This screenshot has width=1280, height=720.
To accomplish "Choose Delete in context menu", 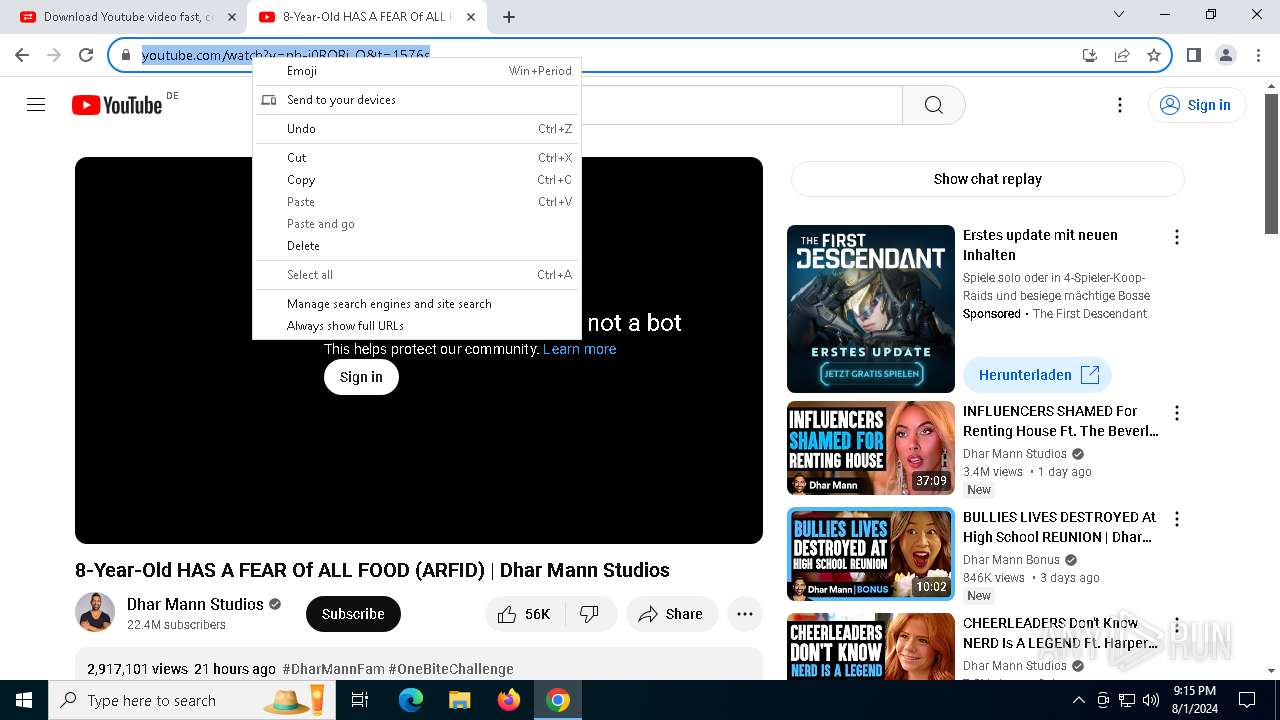I will (x=417, y=246).
